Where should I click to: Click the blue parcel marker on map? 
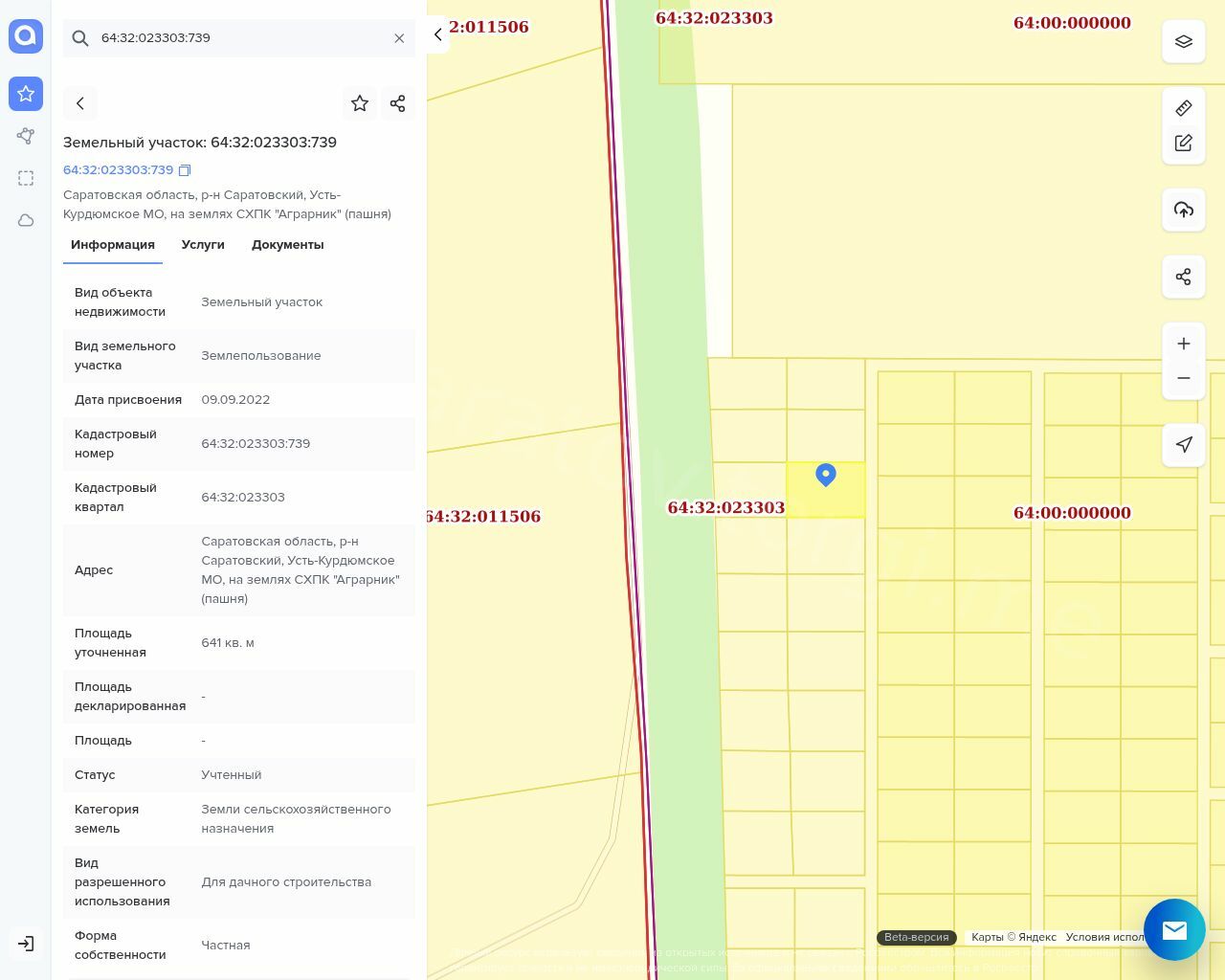point(826,474)
